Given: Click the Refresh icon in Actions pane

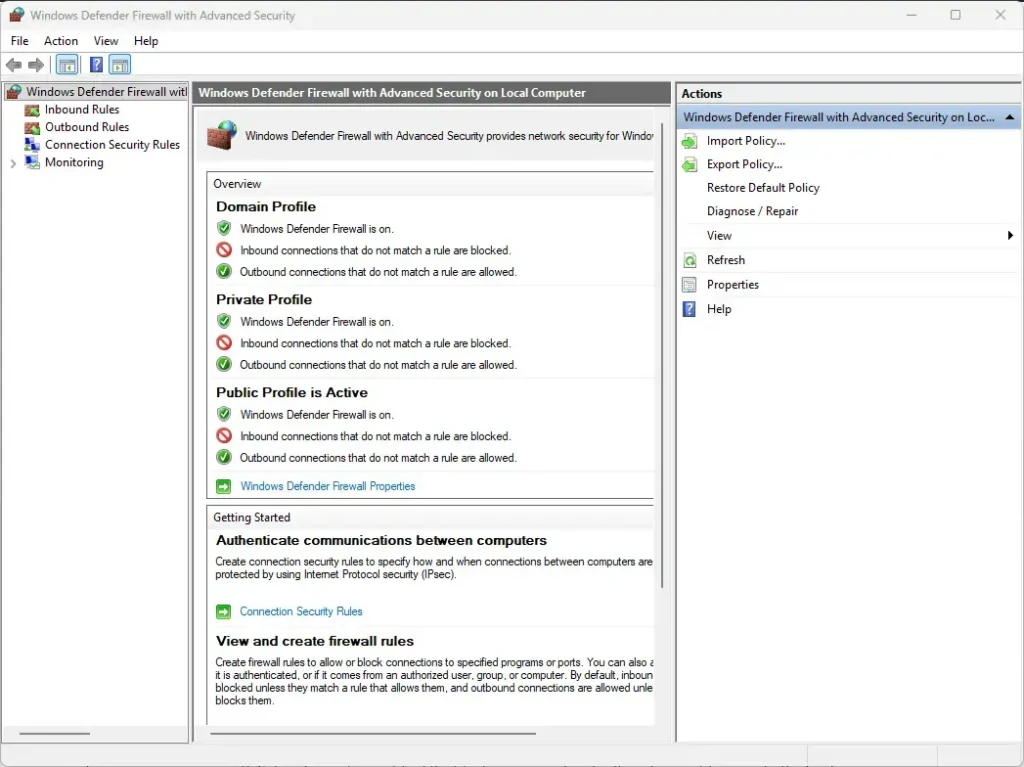Looking at the screenshot, I should coord(690,261).
